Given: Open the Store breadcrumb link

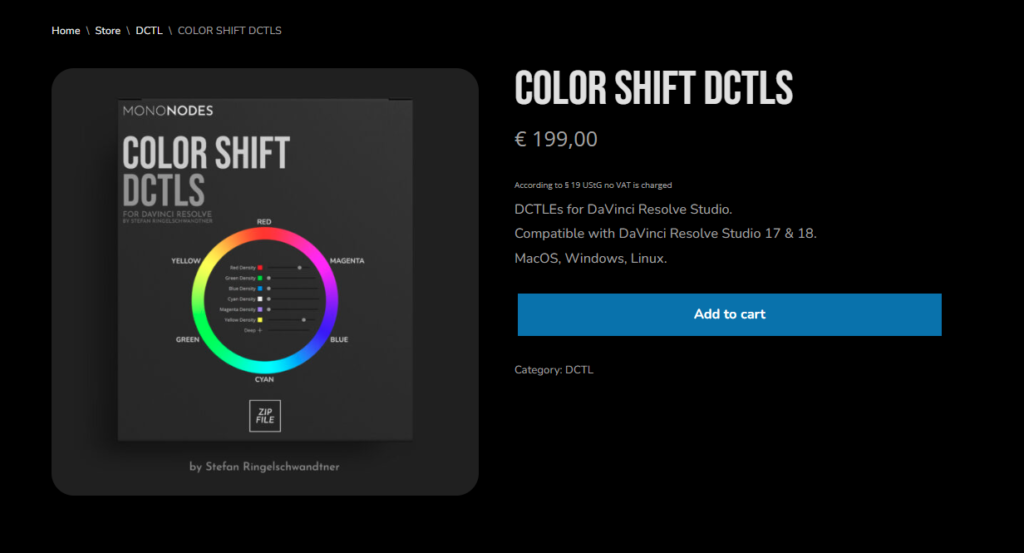Looking at the screenshot, I should 108,31.
